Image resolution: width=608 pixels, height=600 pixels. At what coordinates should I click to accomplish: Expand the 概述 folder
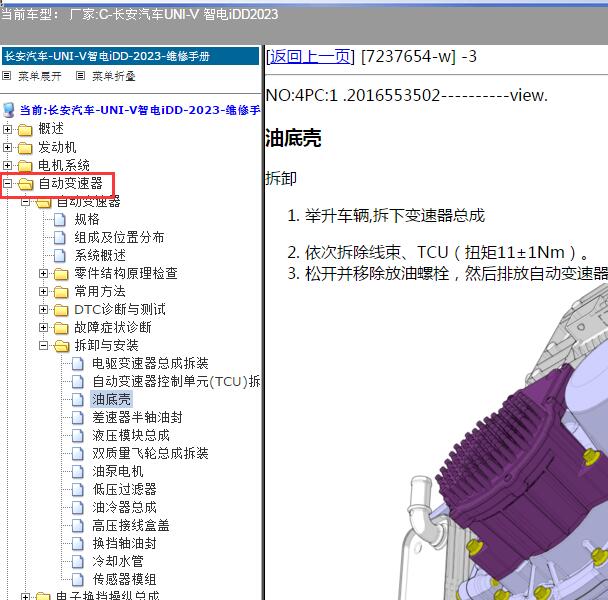pos(7,129)
